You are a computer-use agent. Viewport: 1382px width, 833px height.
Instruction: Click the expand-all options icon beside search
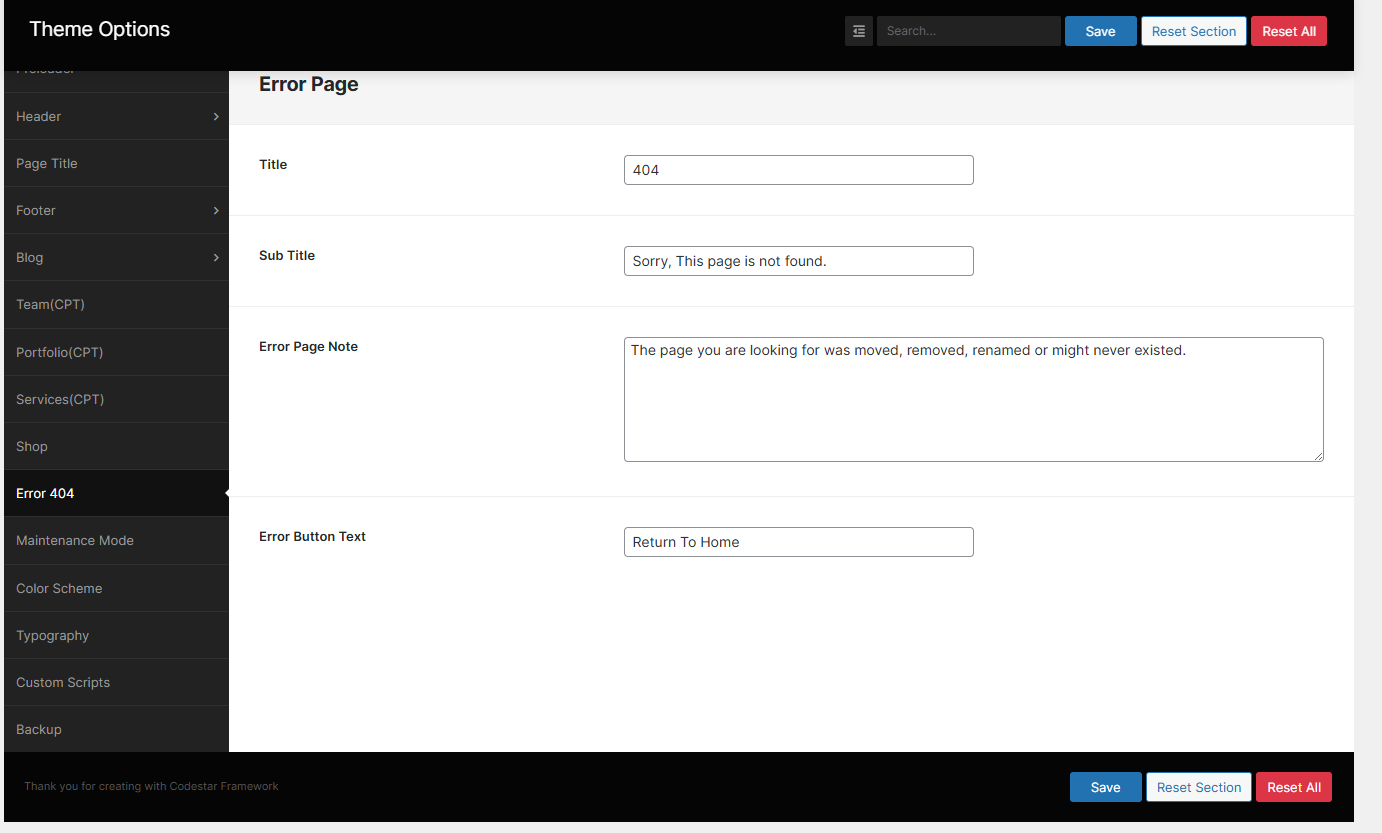point(859,31)
